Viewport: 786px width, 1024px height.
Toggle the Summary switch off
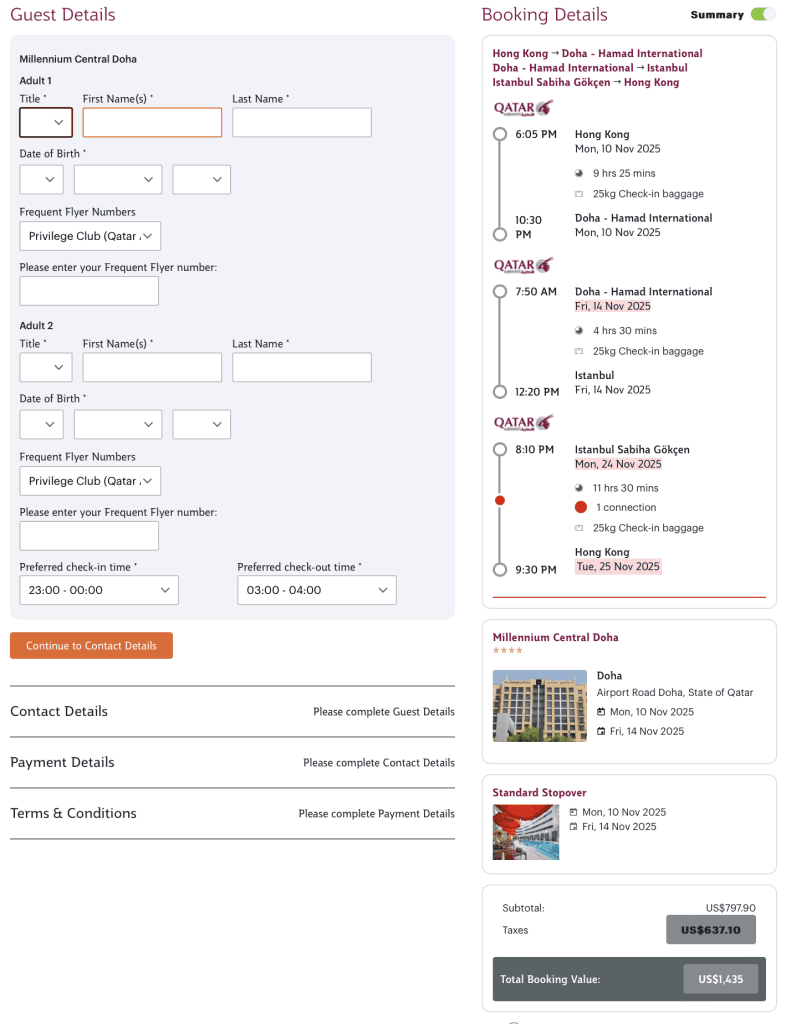click(x=762, y=14)
